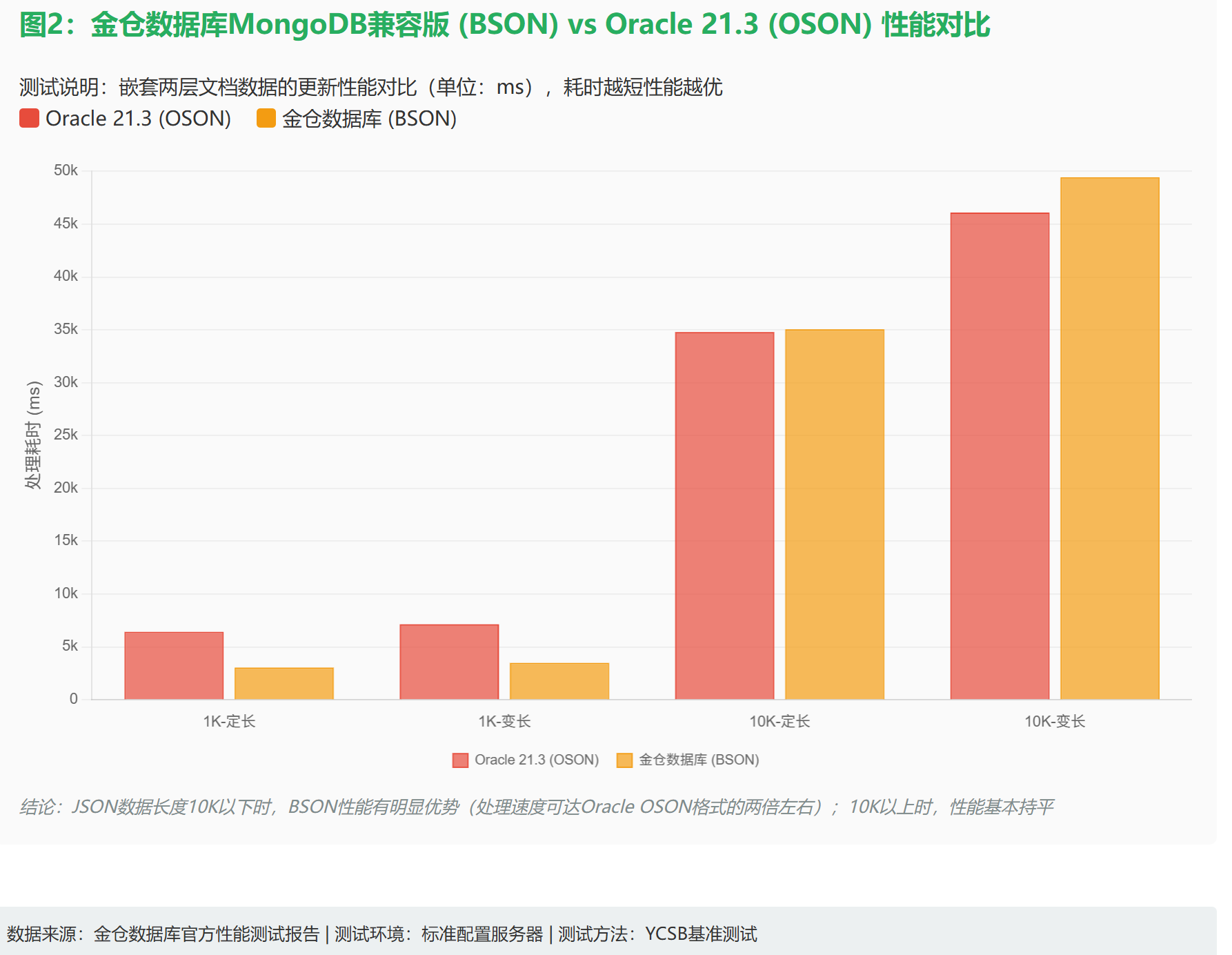
Task: Click the 0 y-axis tick label
Action: (x=74, y=699)
